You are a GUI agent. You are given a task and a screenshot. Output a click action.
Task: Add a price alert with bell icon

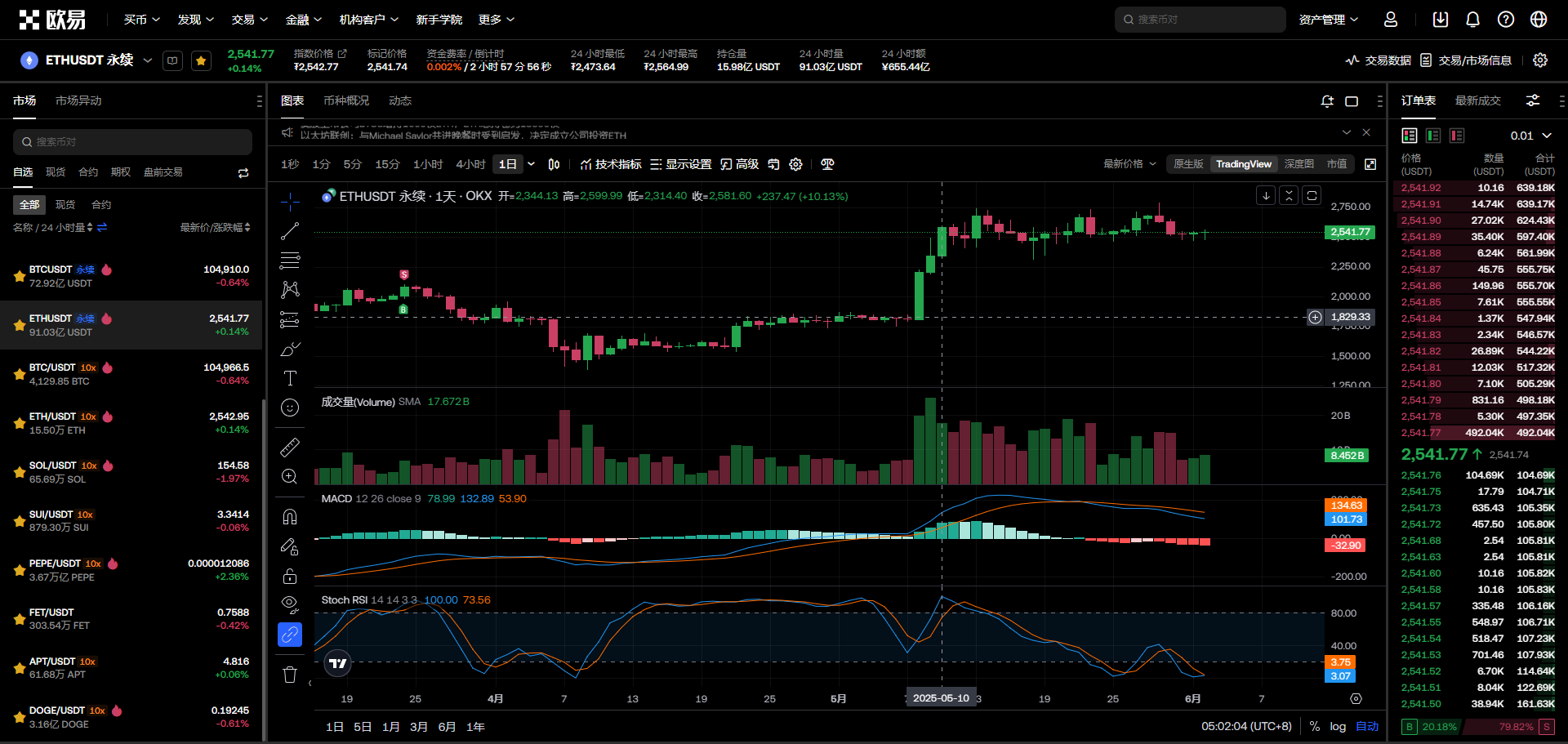(1327, 101)
